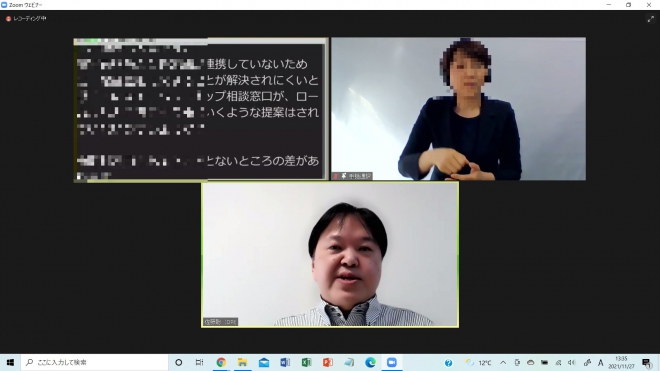The image size is (660, 371).
Task: Toggle the volume speaker icon in tray
Action: (x=572, y=363)
